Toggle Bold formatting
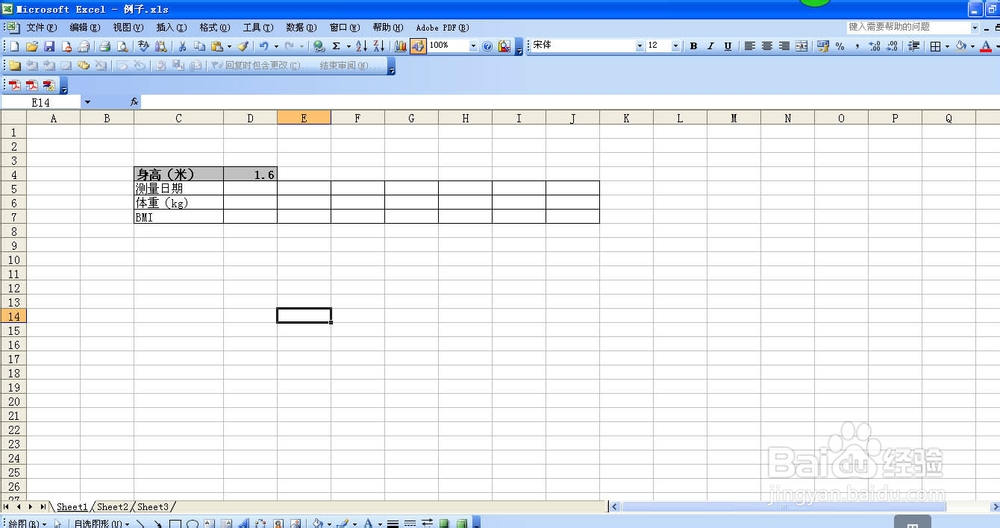Screen dimensions: 1000x528 693,46
